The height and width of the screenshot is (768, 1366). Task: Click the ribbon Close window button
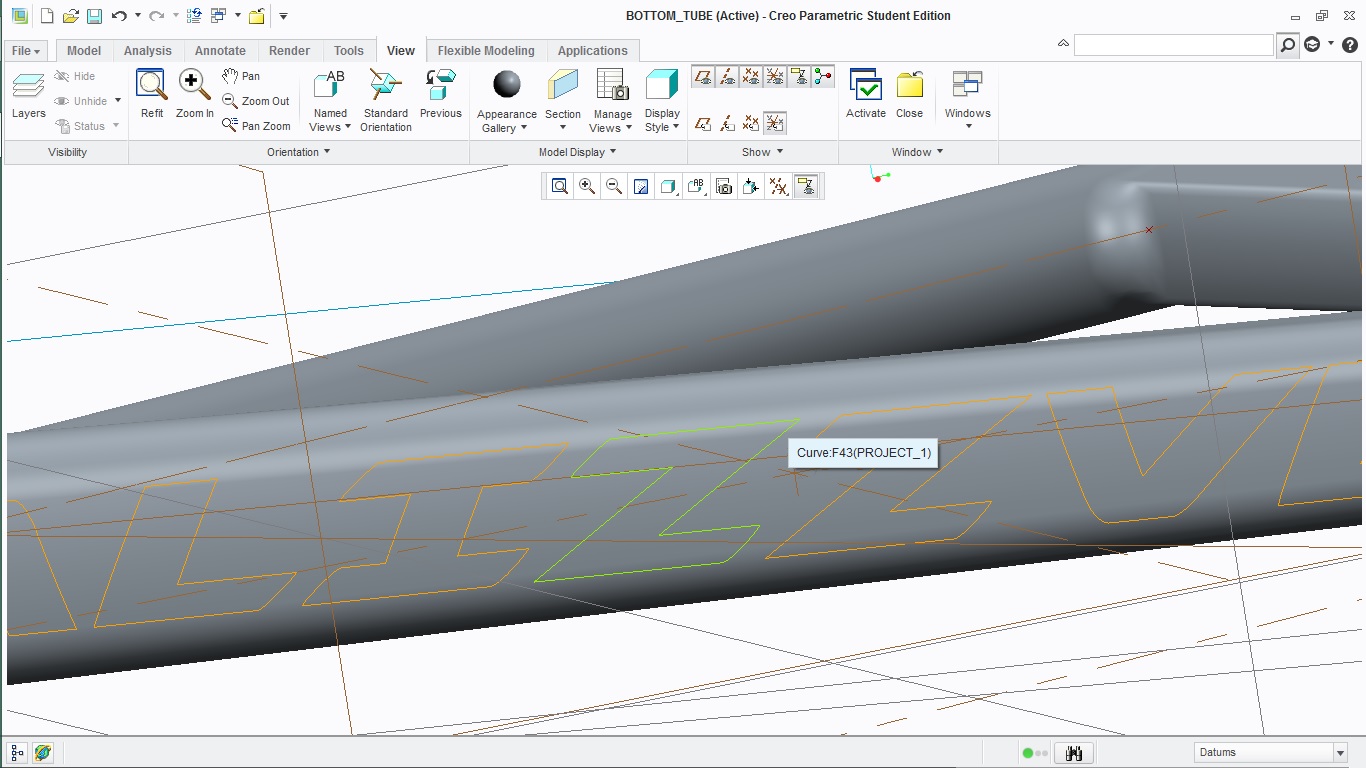(x=909, y=94)
